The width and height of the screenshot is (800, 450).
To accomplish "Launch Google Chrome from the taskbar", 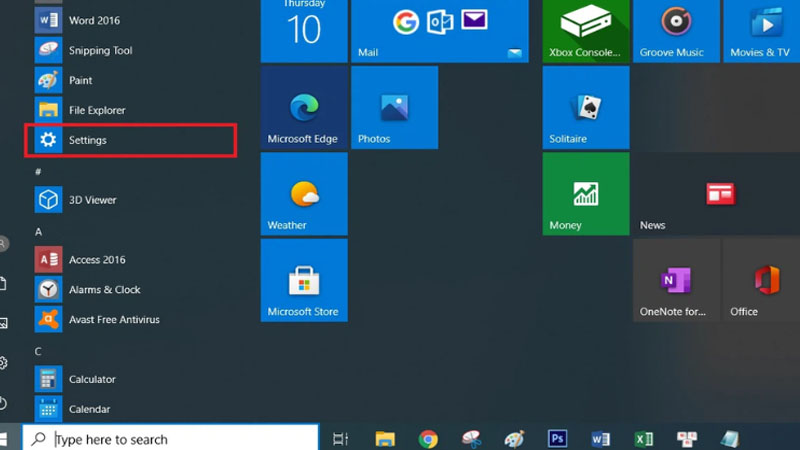I will tap(428, 439).
